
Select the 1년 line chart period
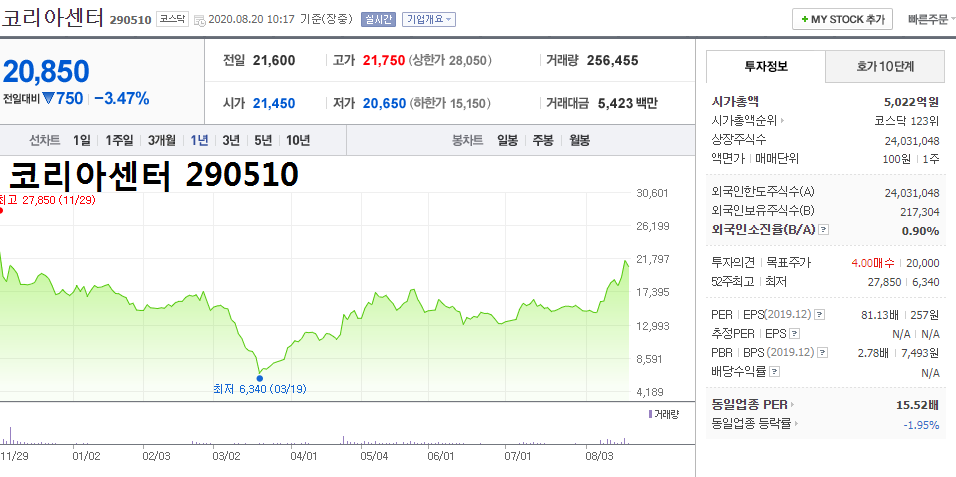click(199, 140)
